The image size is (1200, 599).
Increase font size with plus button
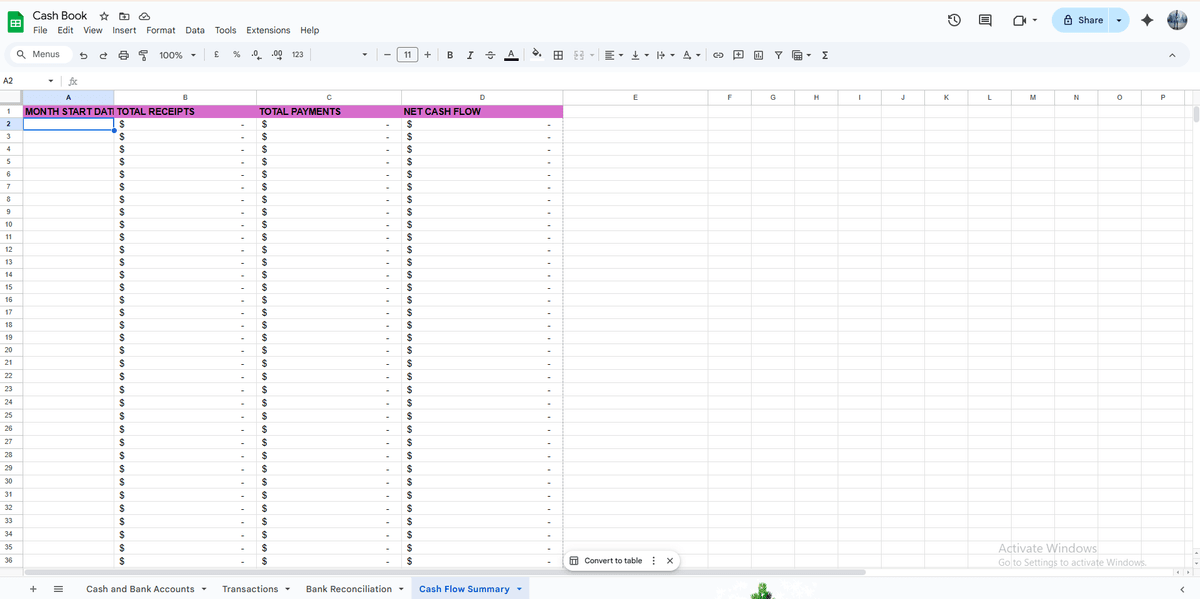tap(428, 55)
